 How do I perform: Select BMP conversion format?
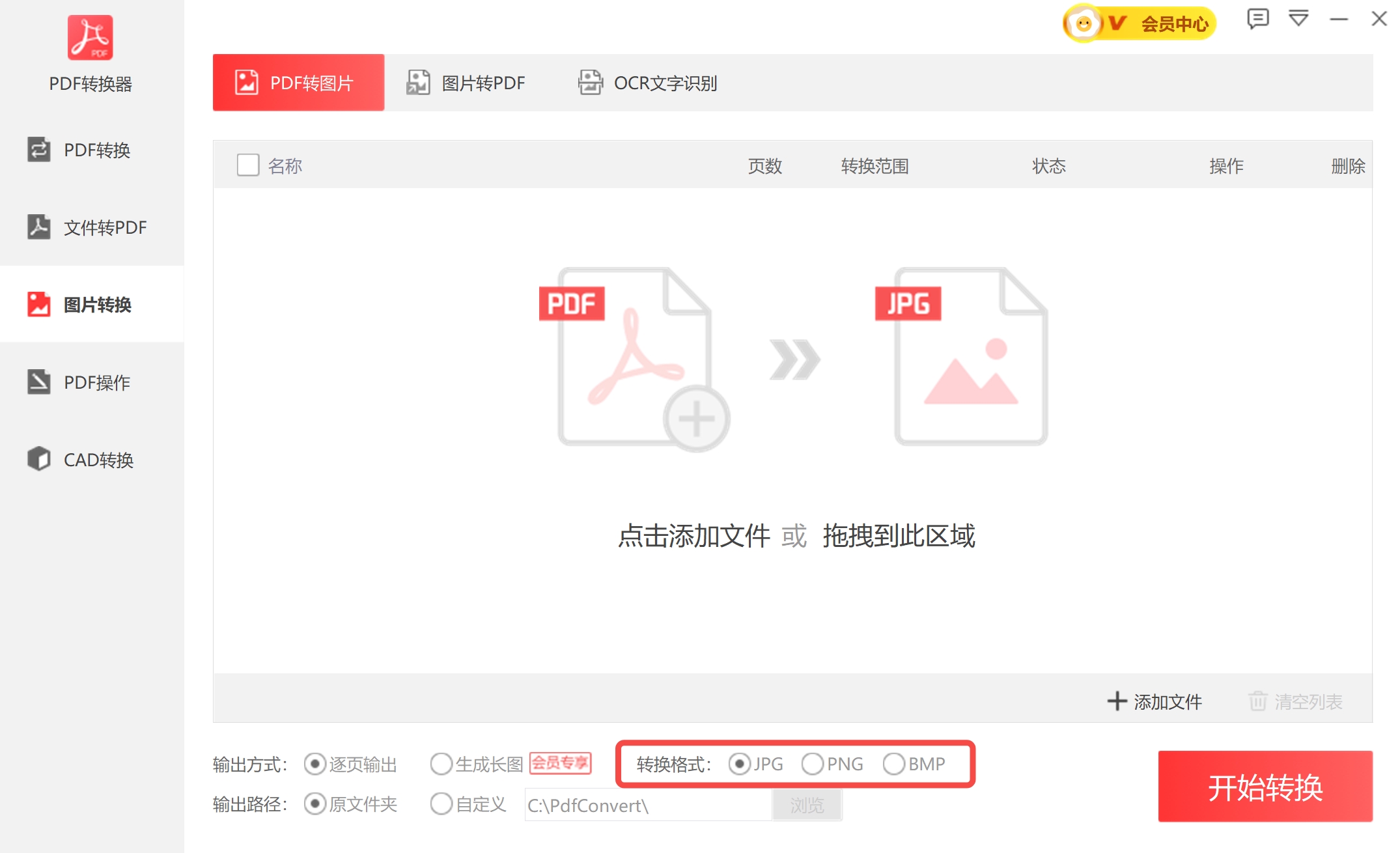(914, 764)
